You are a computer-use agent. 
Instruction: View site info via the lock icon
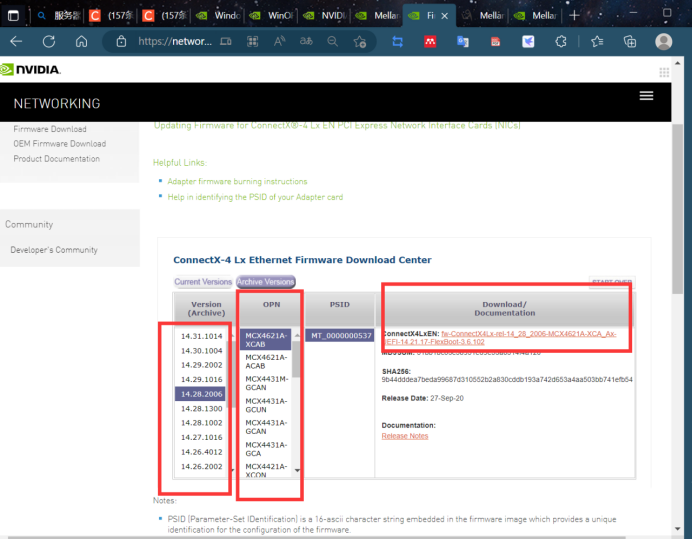pyautogui.click(x=121, y=42)
